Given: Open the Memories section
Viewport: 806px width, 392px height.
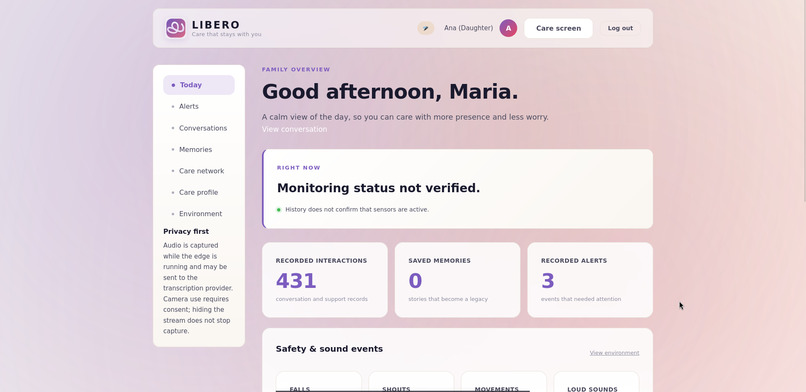Looking at the screenshot, I should 199,150.
